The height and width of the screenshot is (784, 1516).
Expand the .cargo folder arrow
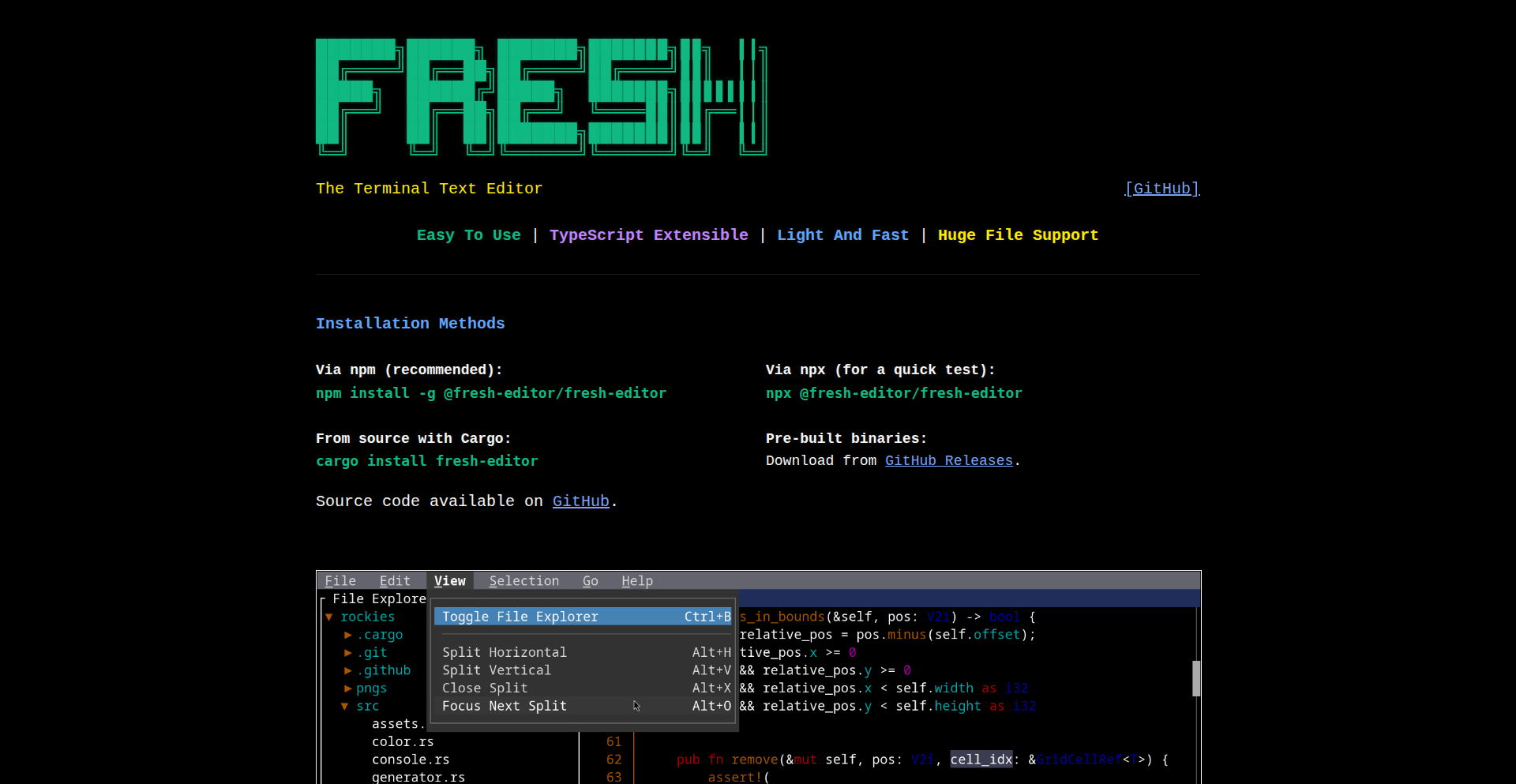[x=348, y=635]
